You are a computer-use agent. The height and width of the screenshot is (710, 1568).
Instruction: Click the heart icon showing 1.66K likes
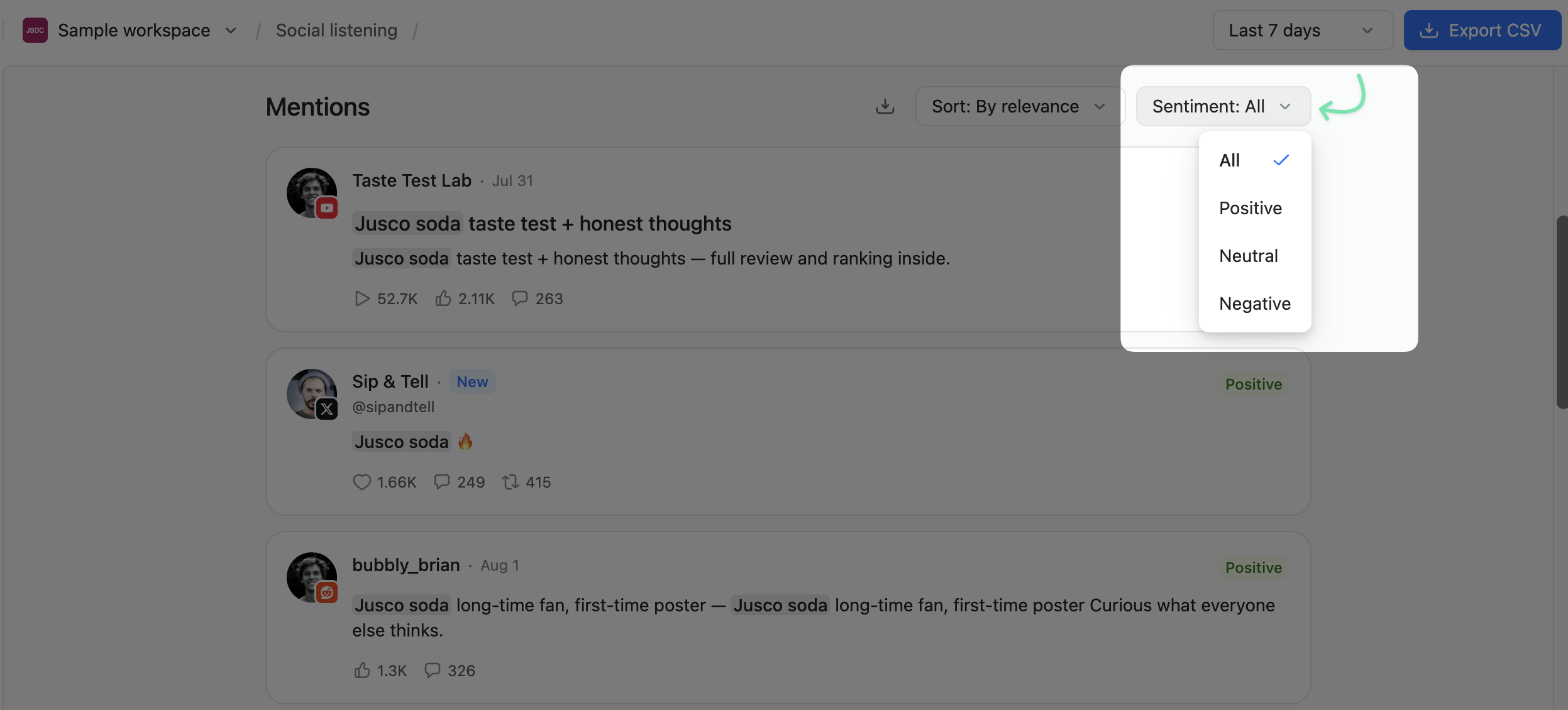pos(362,482)
